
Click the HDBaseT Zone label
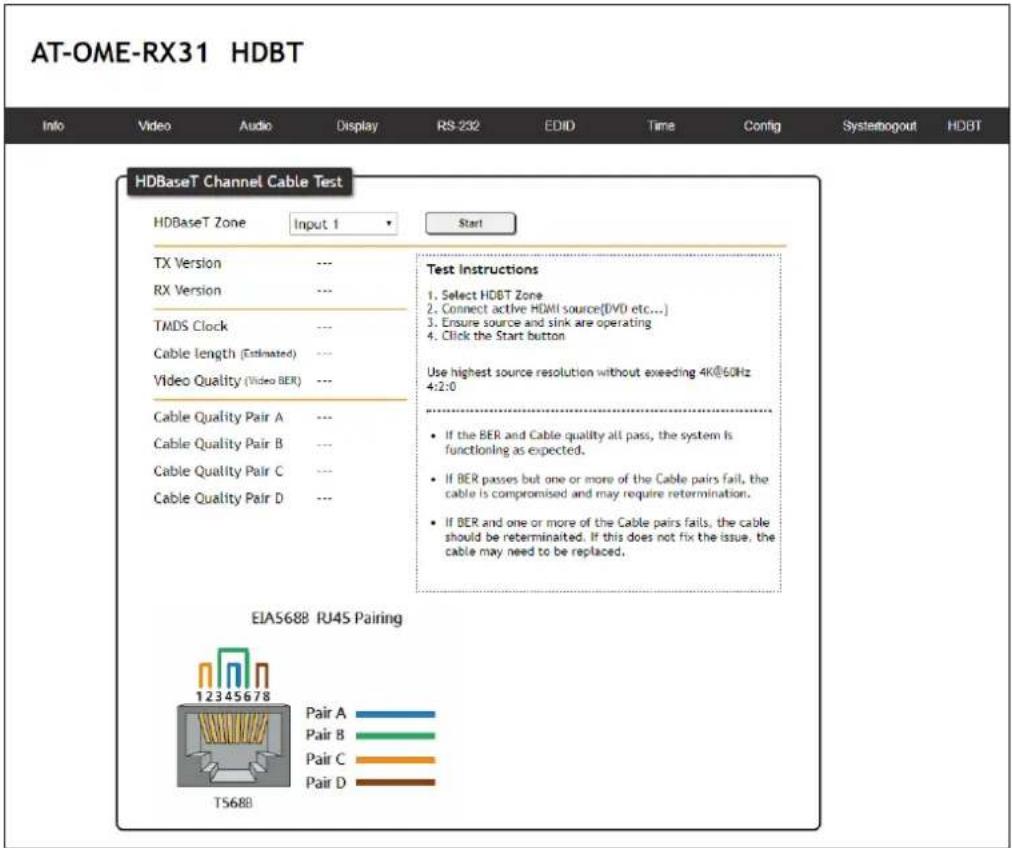click(x=199, y=223)
